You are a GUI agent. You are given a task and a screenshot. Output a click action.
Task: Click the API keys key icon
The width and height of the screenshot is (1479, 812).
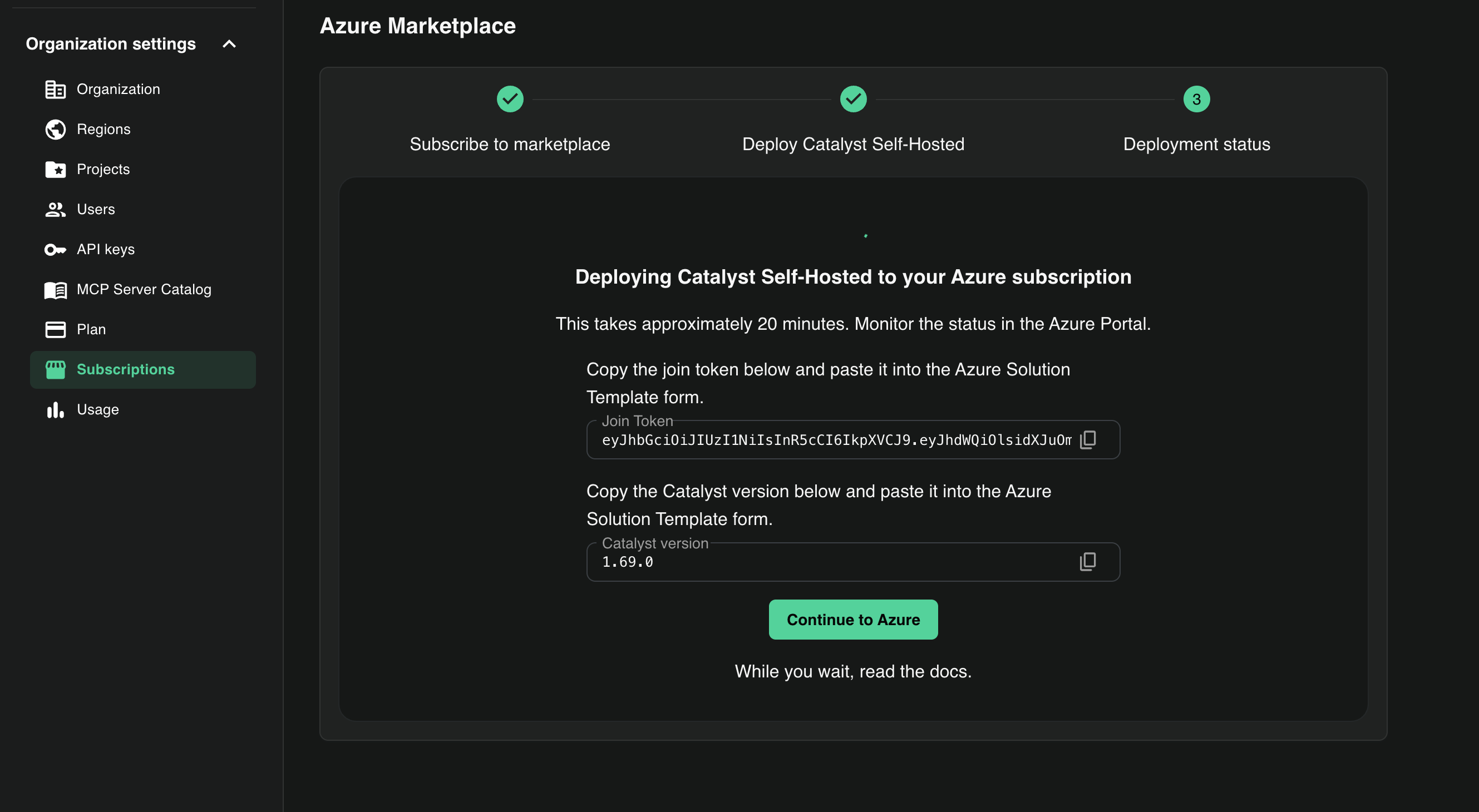55,250
